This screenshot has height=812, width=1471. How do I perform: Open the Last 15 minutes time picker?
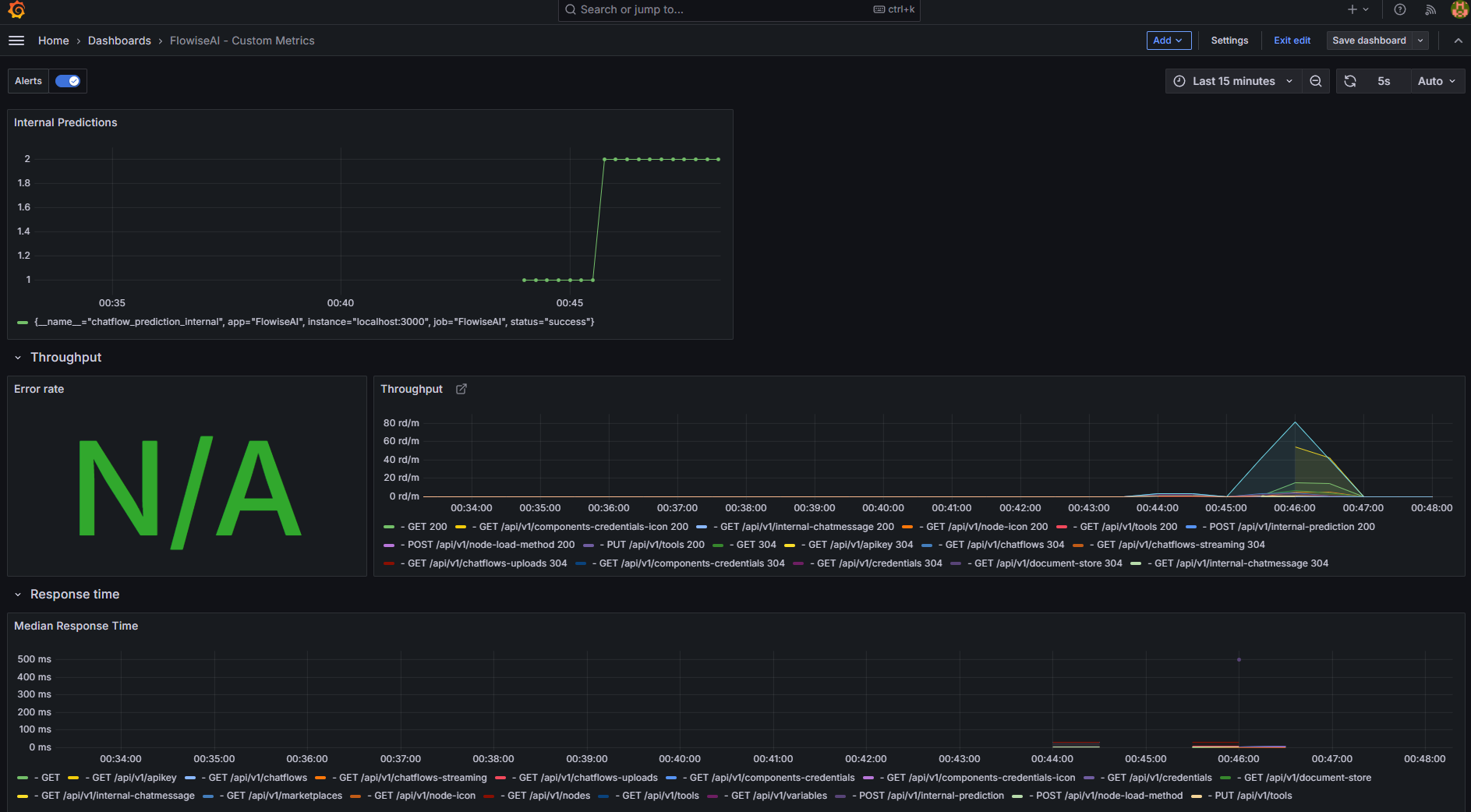1233,81
